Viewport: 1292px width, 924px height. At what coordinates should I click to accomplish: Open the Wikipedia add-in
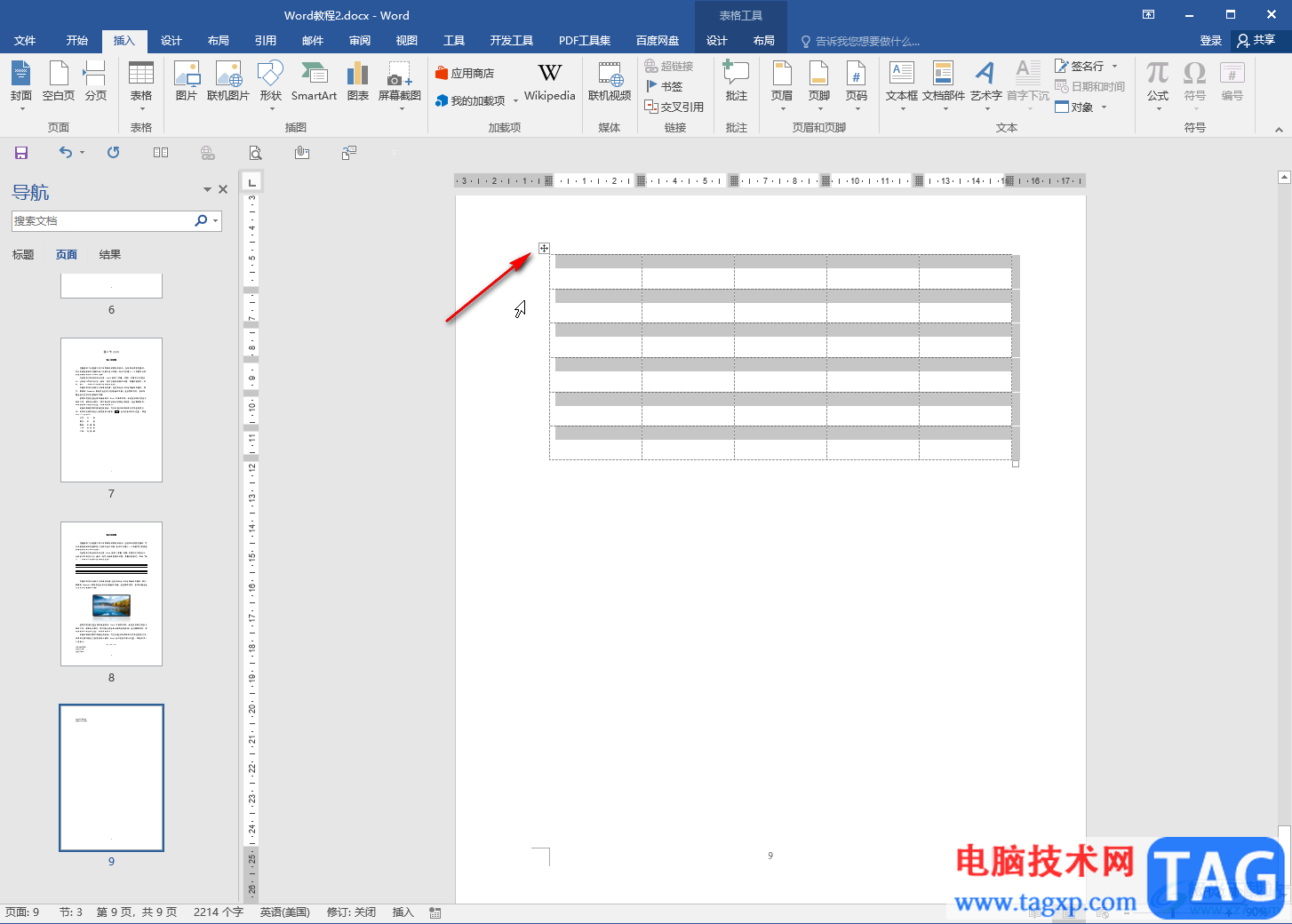550,82
